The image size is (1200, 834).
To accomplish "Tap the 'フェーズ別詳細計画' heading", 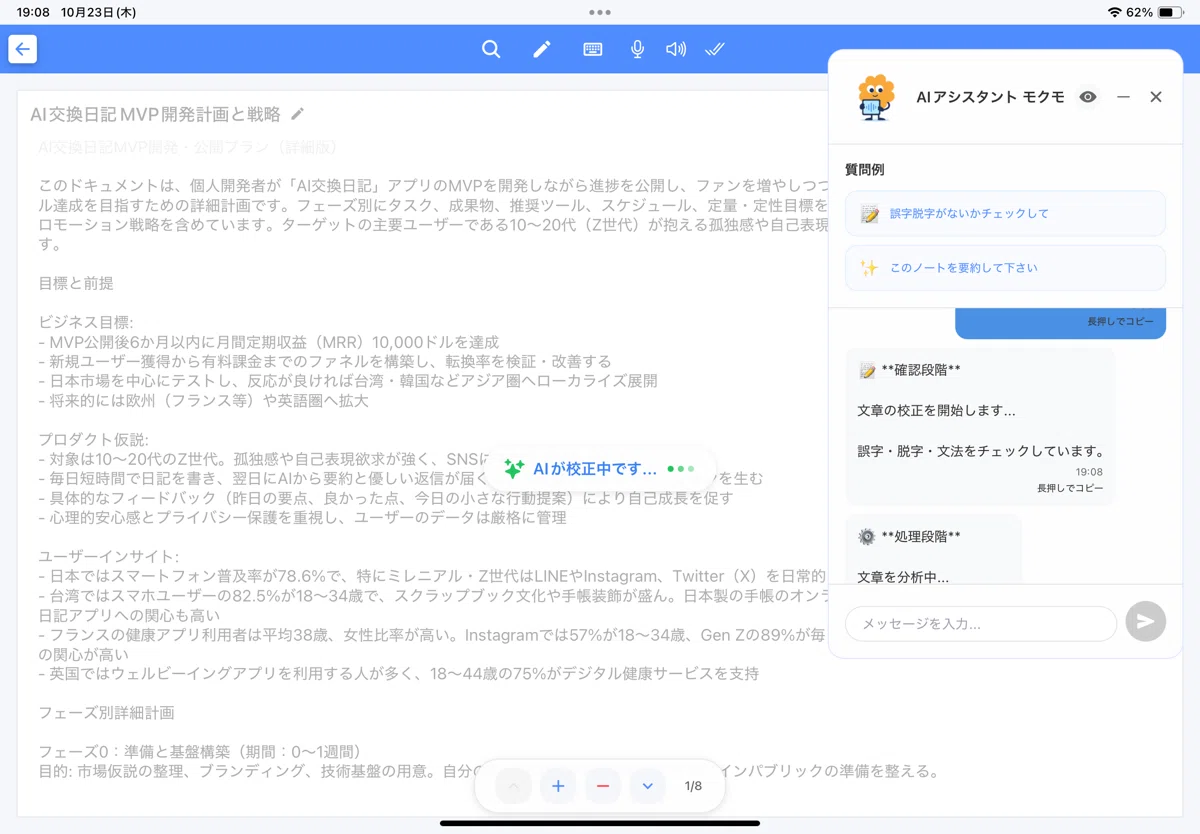I will [106, 713].
